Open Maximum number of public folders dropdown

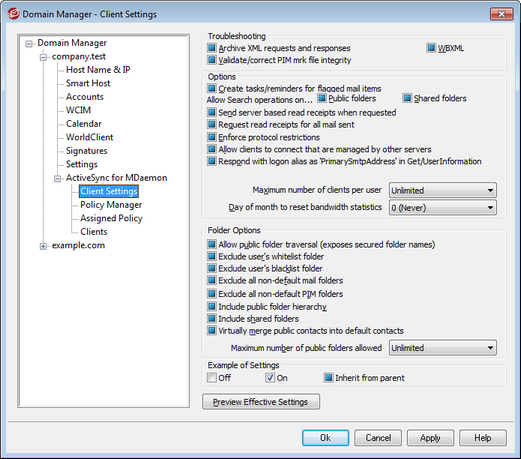pos(443,348)
